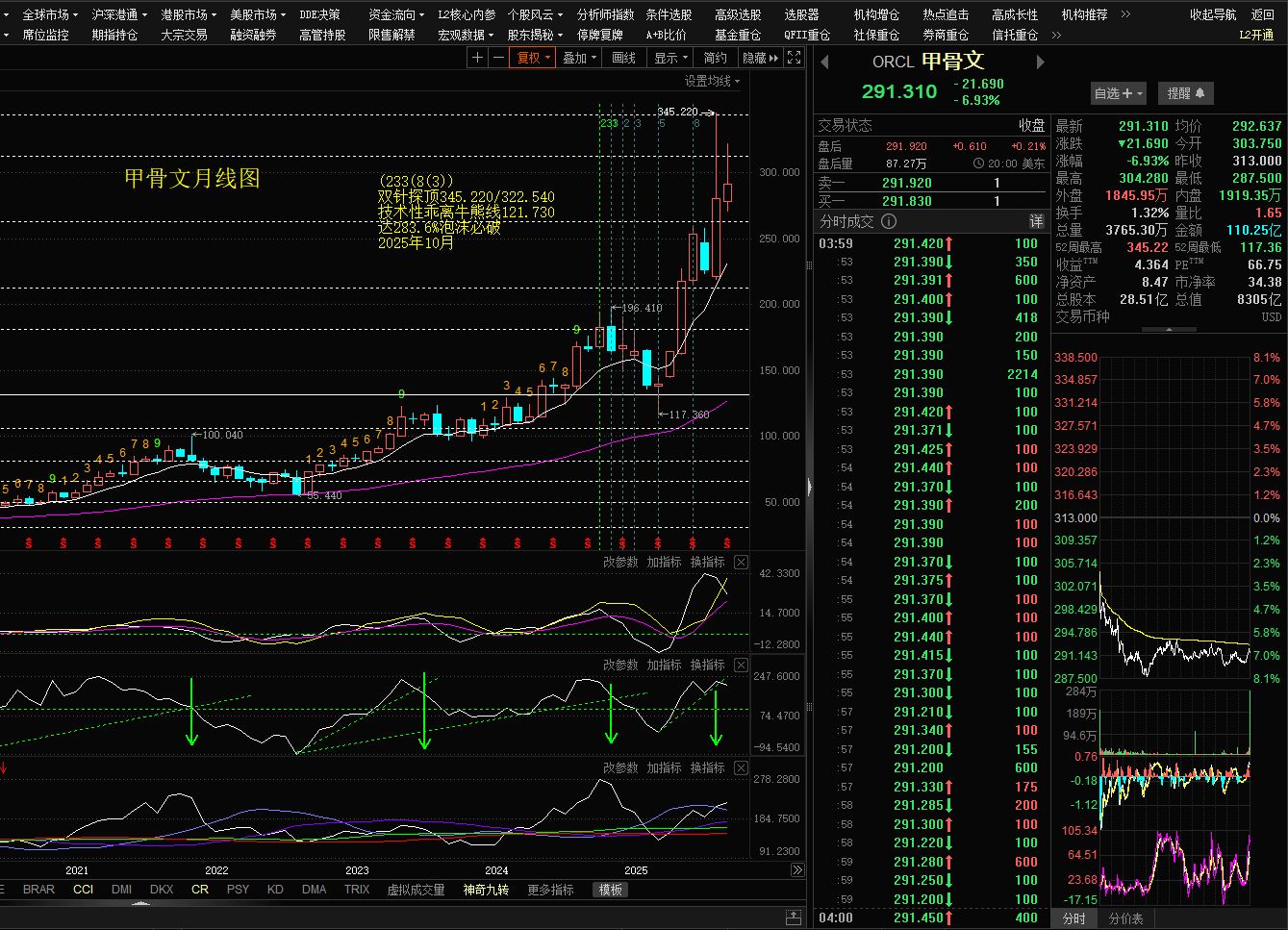Close the third indicator sub-panel
This screenshot has width=1288, height=930.
[741, 767]
